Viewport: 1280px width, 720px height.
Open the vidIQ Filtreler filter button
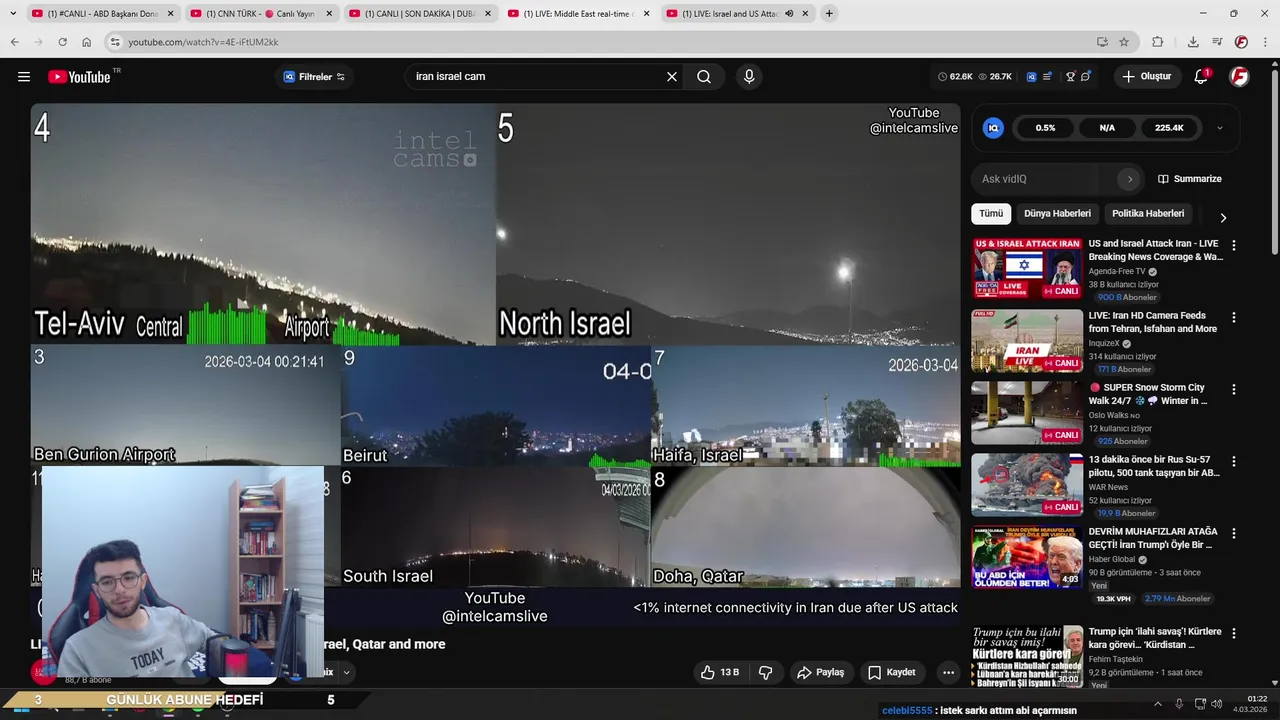click(314, 77)
